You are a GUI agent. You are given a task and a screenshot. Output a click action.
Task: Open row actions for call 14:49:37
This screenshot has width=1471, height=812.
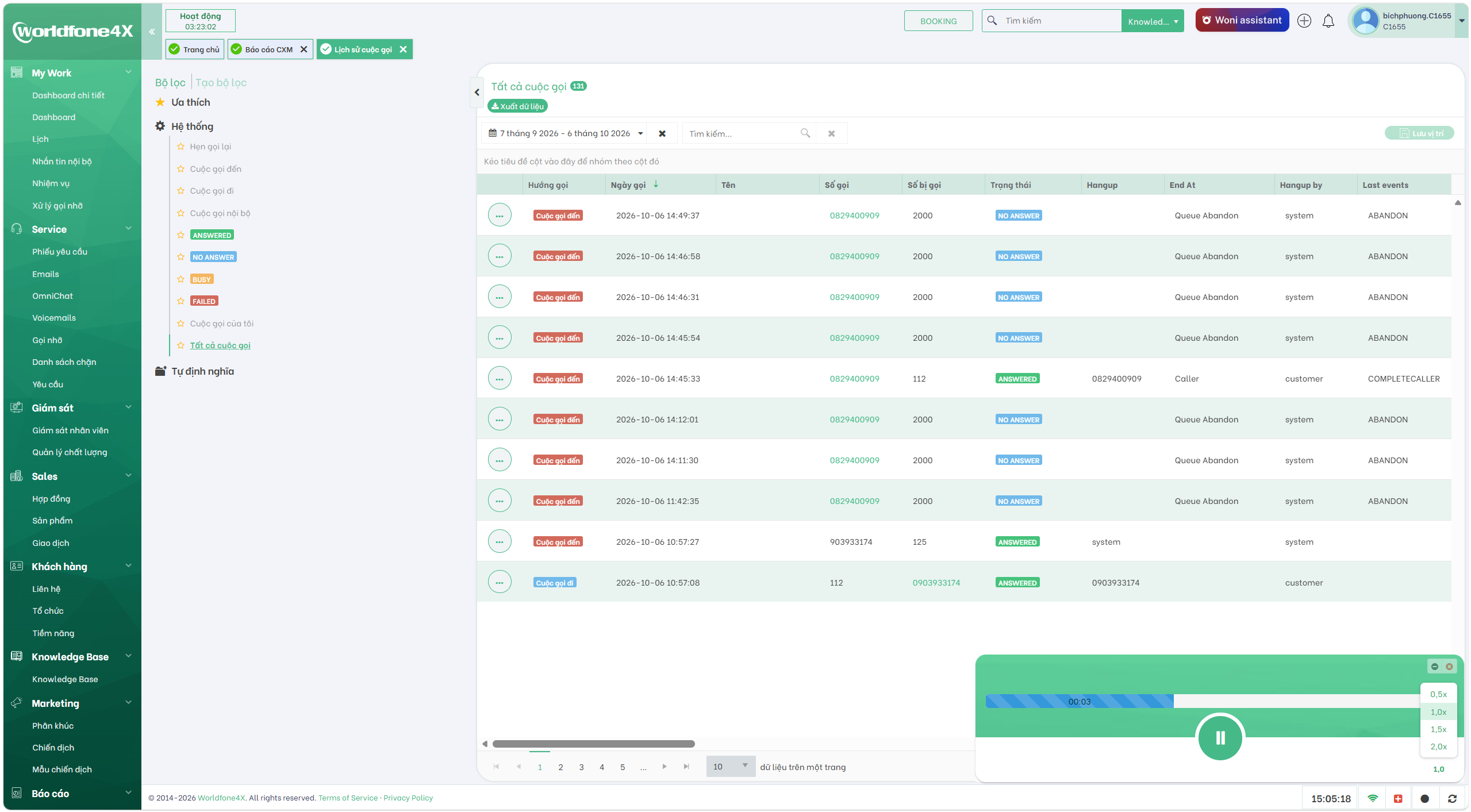click(x=500, y=215)
